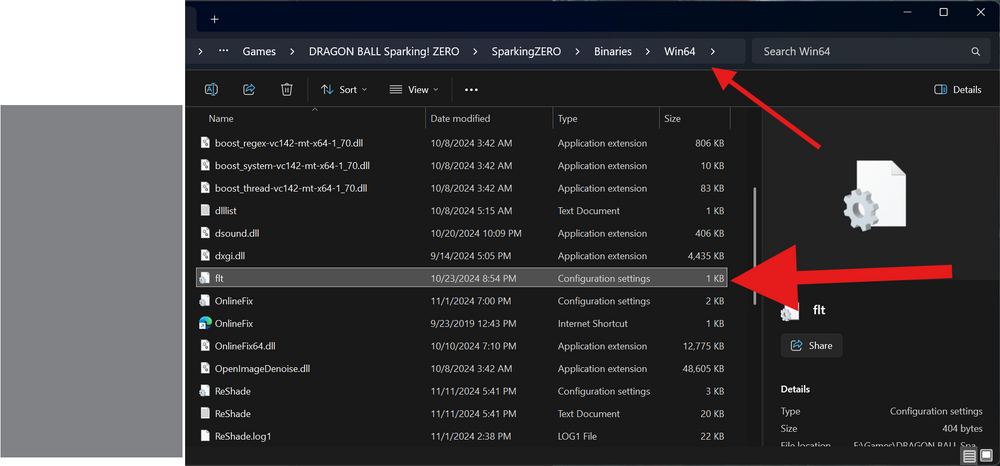
Task: Select OnlineFix64.dll file
Action: tap(462, 346)
